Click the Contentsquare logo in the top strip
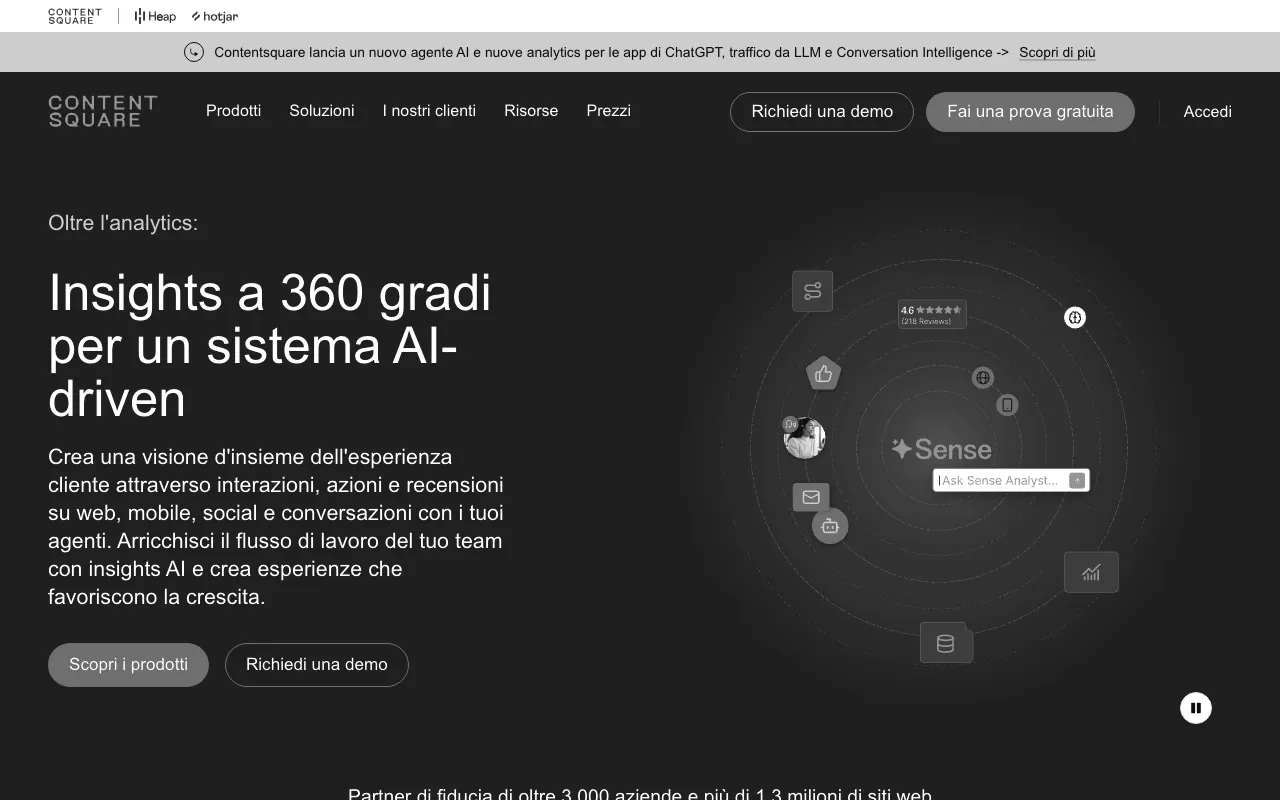The height and width of the screenshot is (800, 1280). point(75,16)
